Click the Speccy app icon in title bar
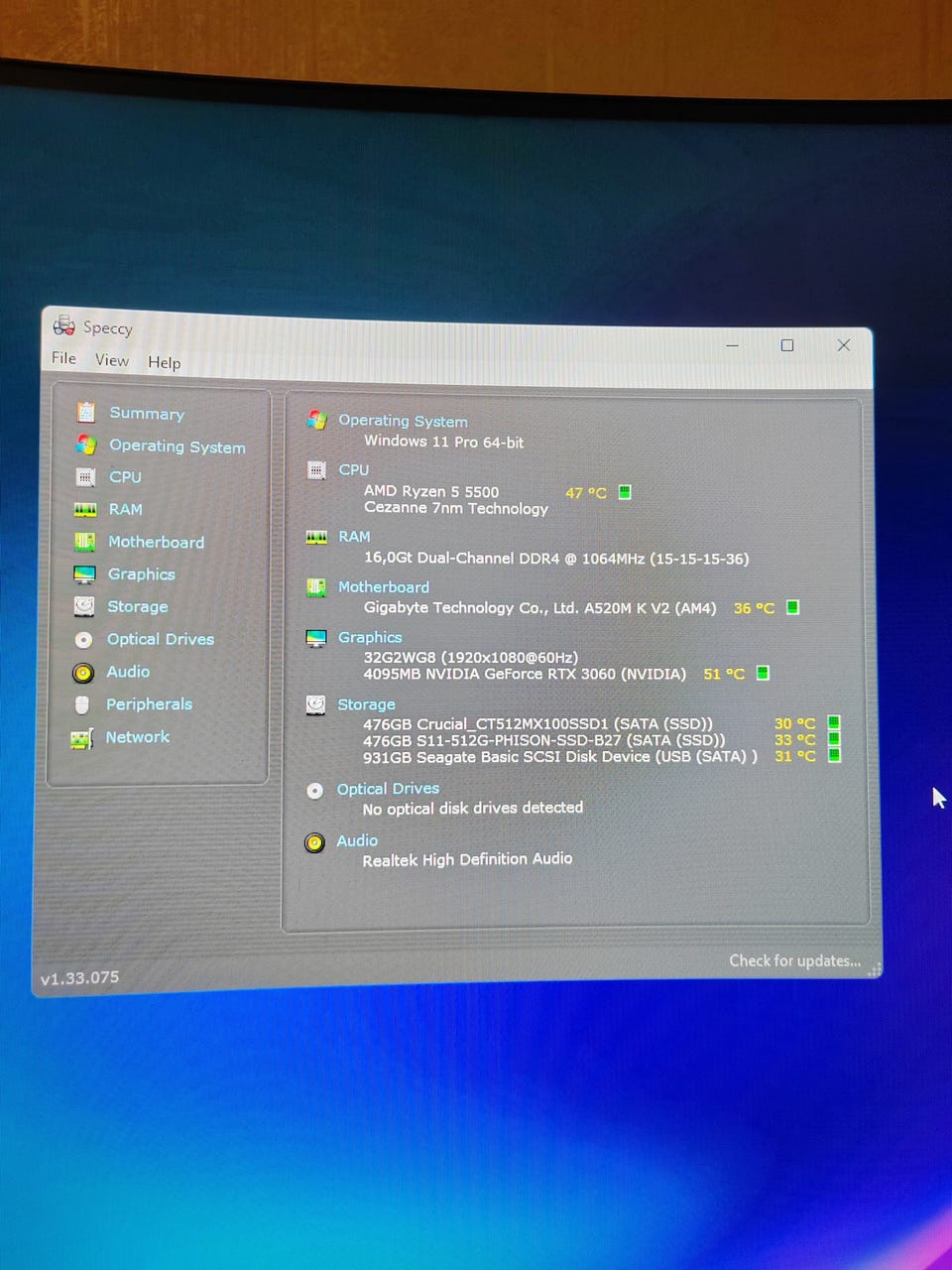Screen dimensions: 952x1270 tap(63, 324)
